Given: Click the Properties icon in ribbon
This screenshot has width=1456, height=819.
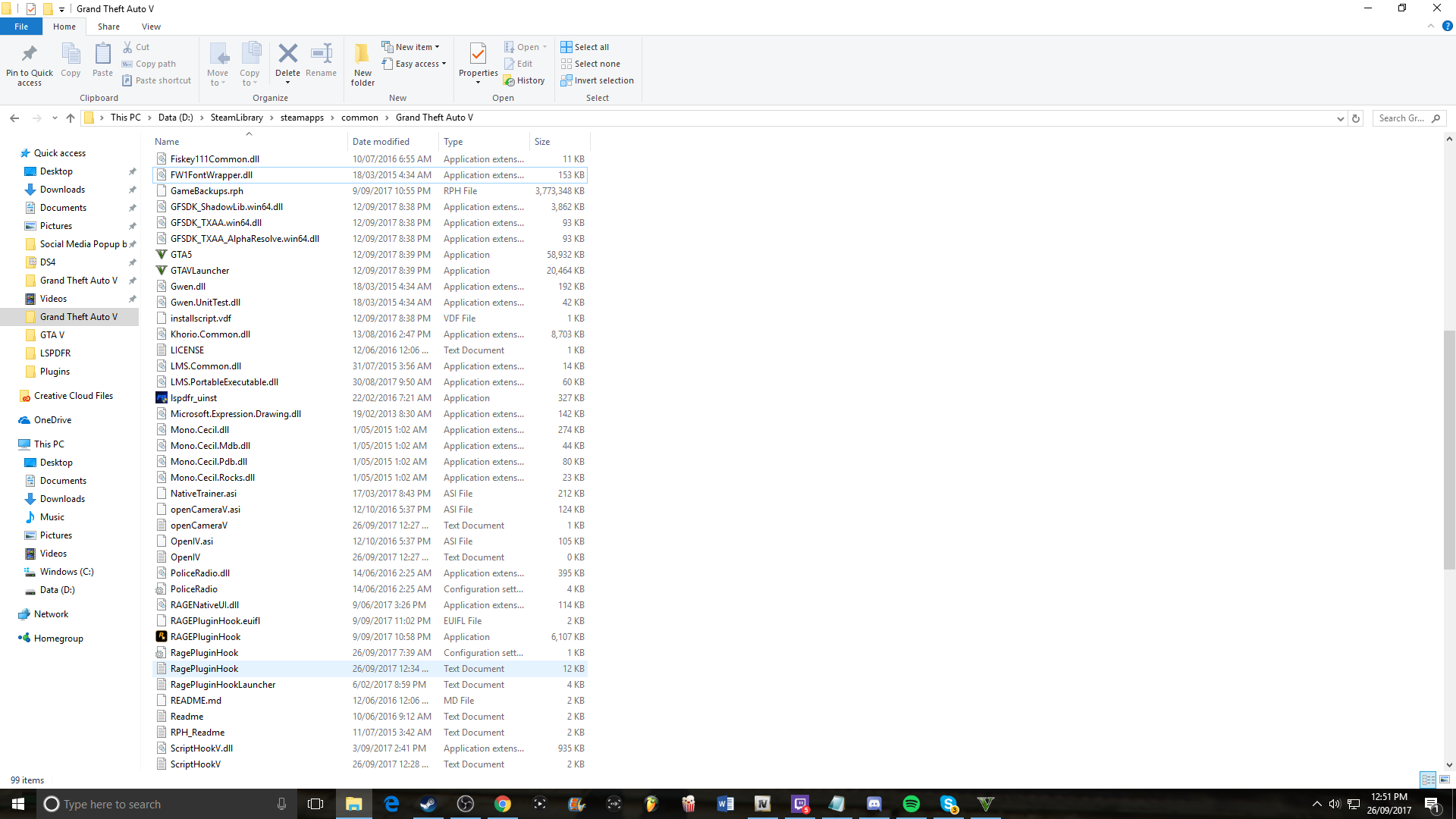Looking at the screenshot, I should (478, 55).
